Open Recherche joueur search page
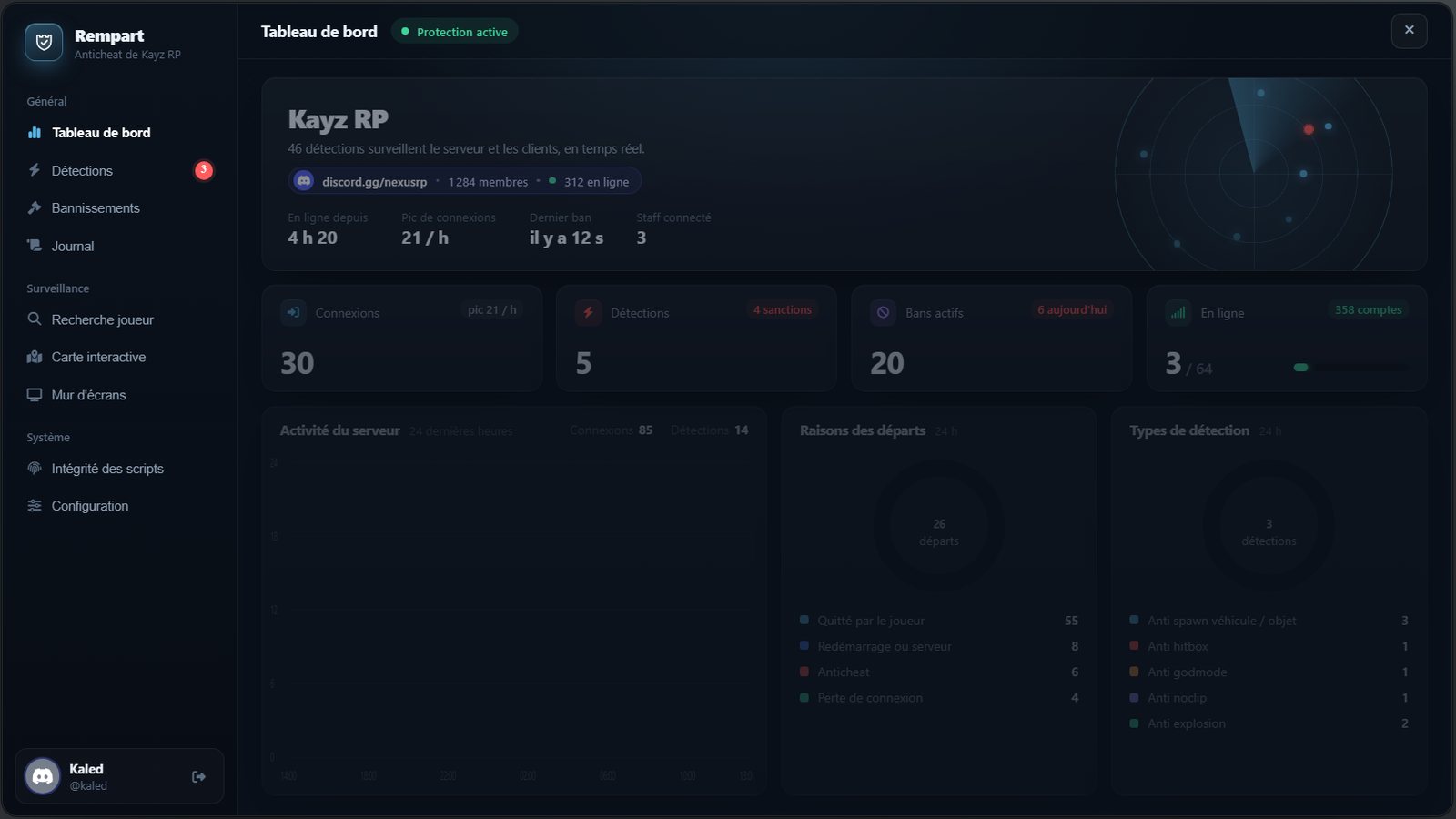This screenshot has width=1456, height=819. coord(119,319)
